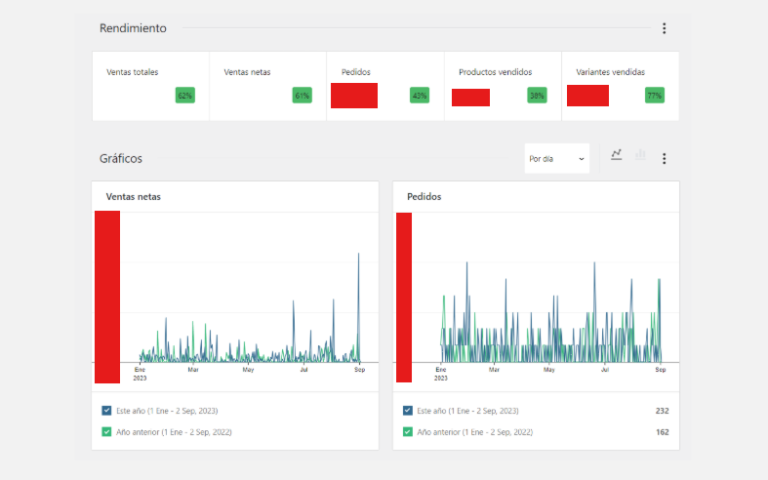
Task: Open the Rendimiento section options menu
Action: click(x=664, y=29)
